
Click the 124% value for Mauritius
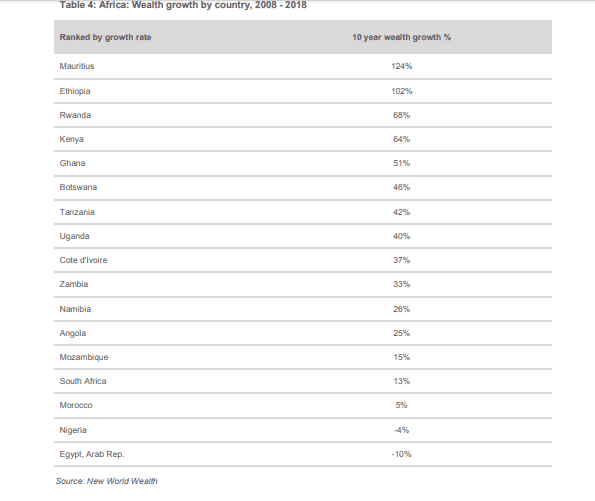pyautogui.click(x=401, y=66)
